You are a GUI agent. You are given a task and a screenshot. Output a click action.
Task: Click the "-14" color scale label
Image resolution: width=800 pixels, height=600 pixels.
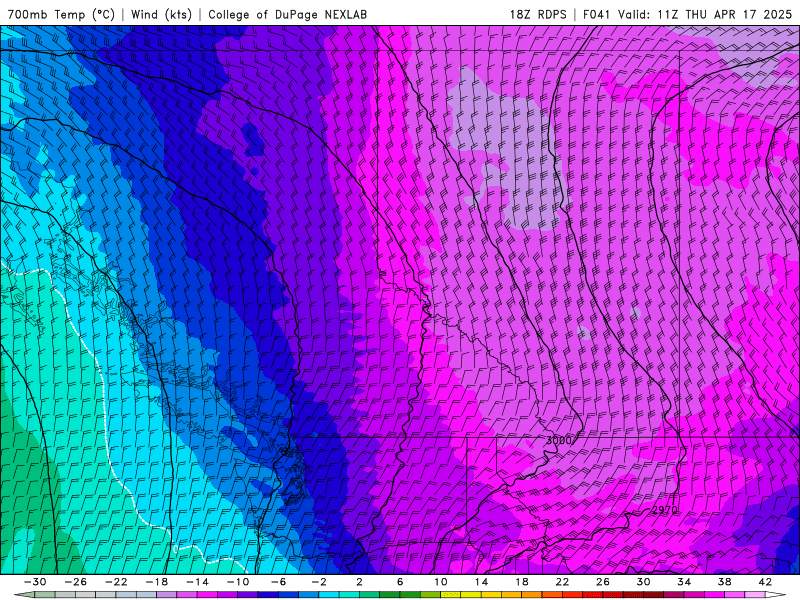click(x=197, y=582)
